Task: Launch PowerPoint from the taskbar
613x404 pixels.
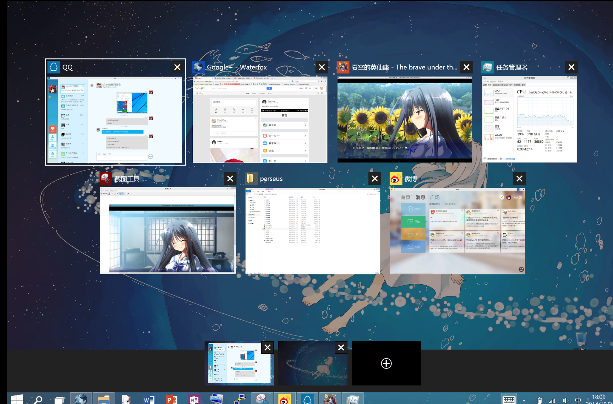Action: pyautogui.click(x=170, y=398)
